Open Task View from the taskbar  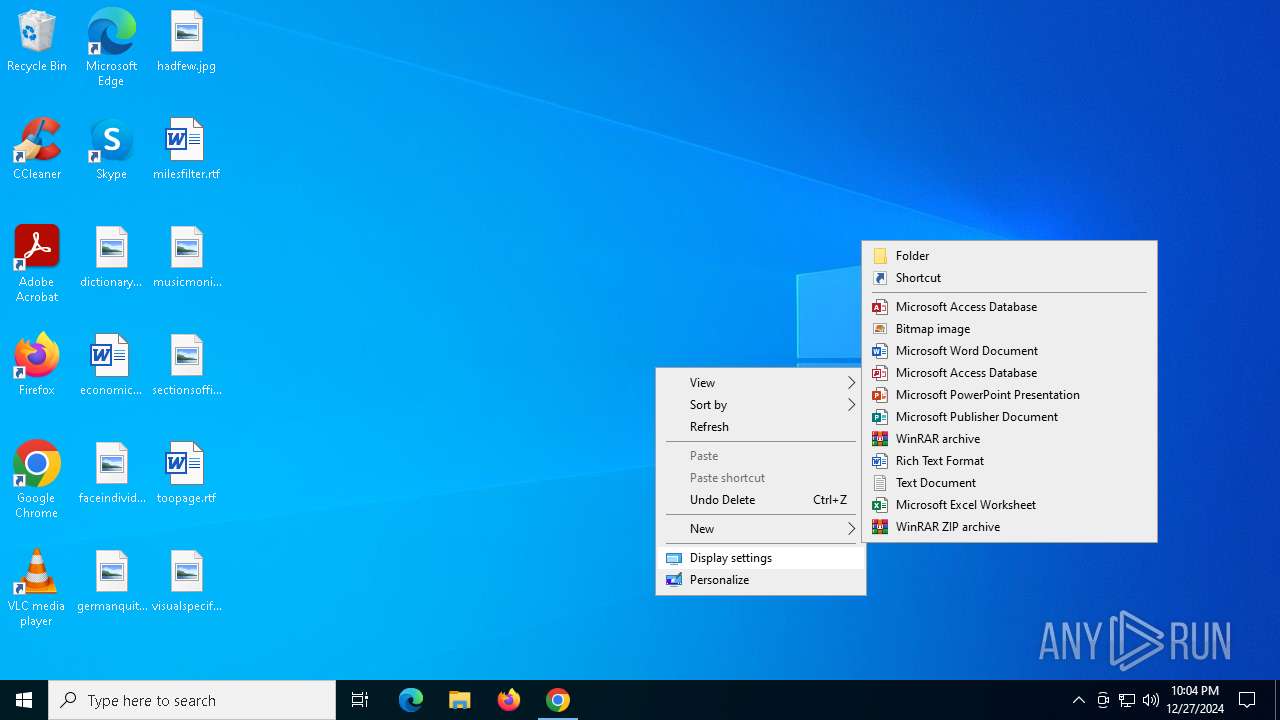[360, 700]
